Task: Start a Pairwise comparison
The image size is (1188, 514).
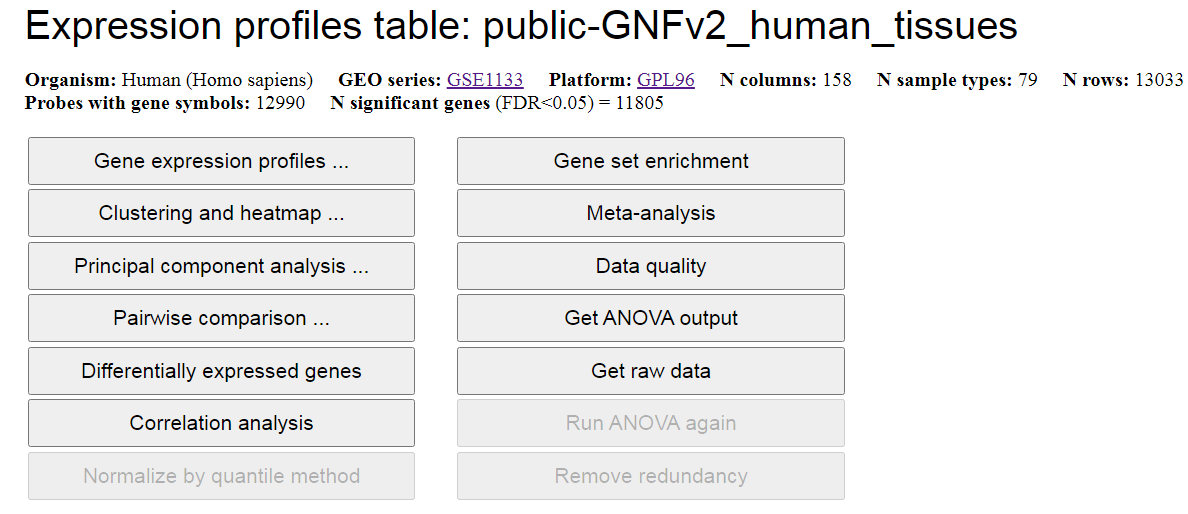Action: (x=221, y=318)
